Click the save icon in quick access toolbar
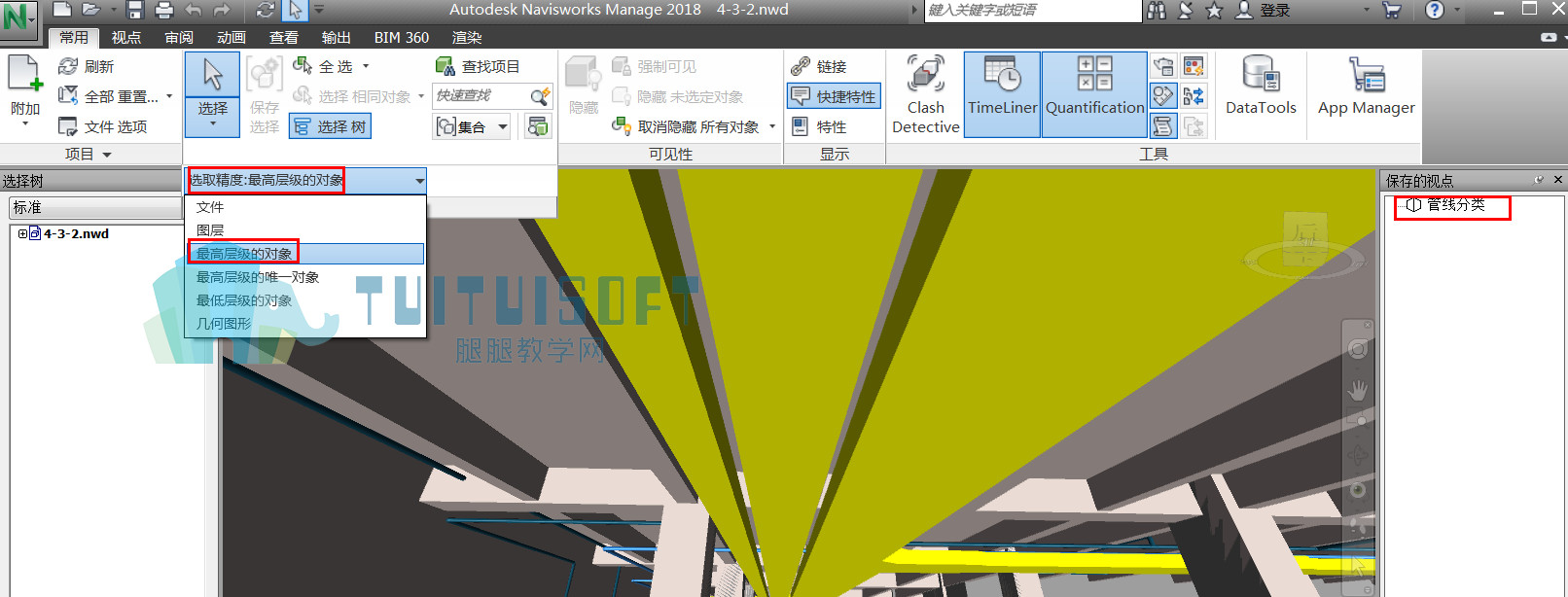 pos(135,10)
